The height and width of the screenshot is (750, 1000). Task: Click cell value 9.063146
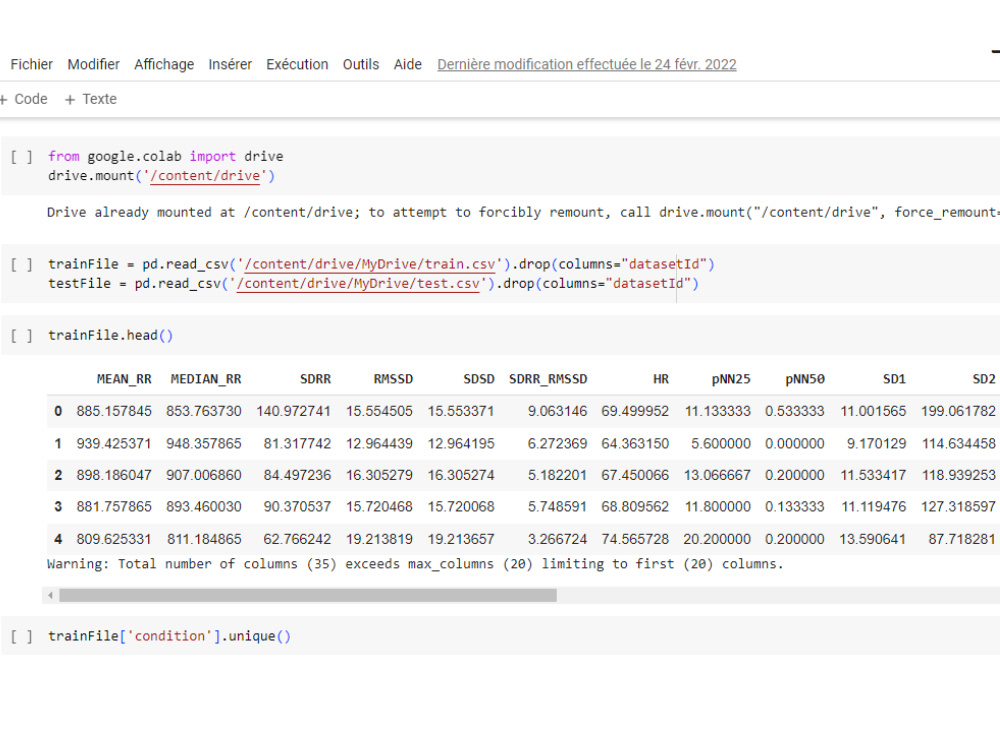pyautogui.click(x=557, y=412)
